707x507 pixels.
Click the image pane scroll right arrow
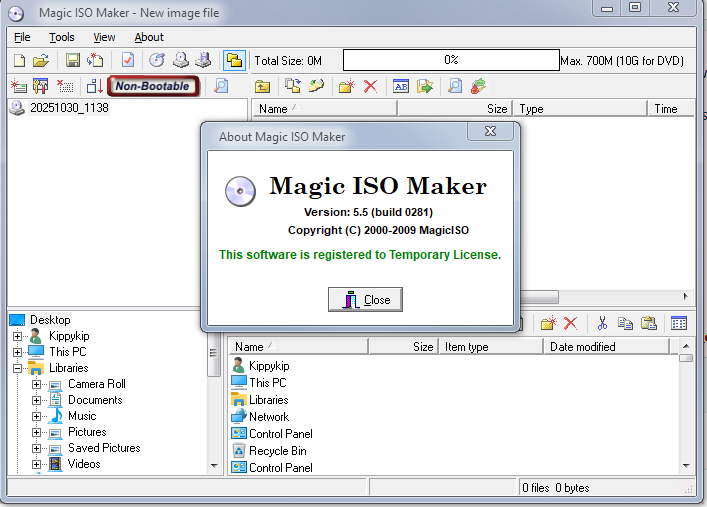click(x=685, y=297)
